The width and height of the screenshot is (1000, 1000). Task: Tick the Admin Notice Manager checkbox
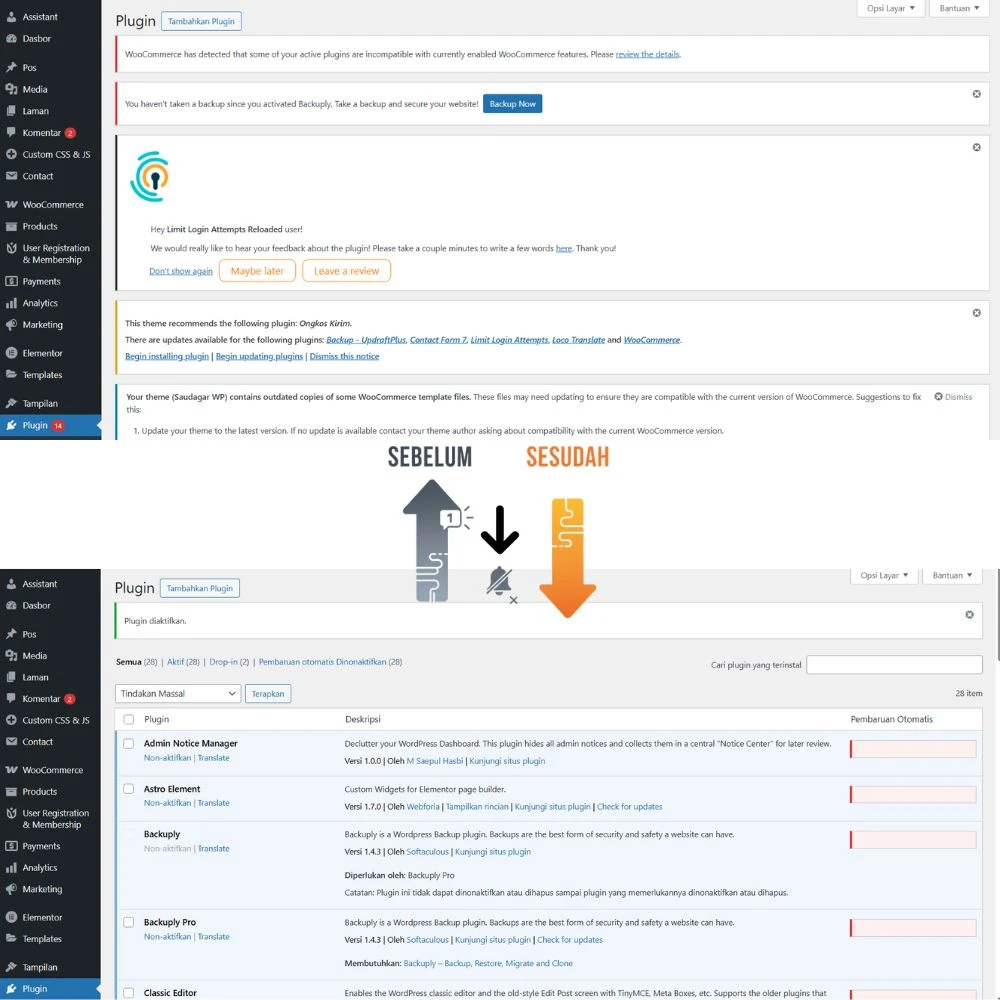click(x=128, y=744)
